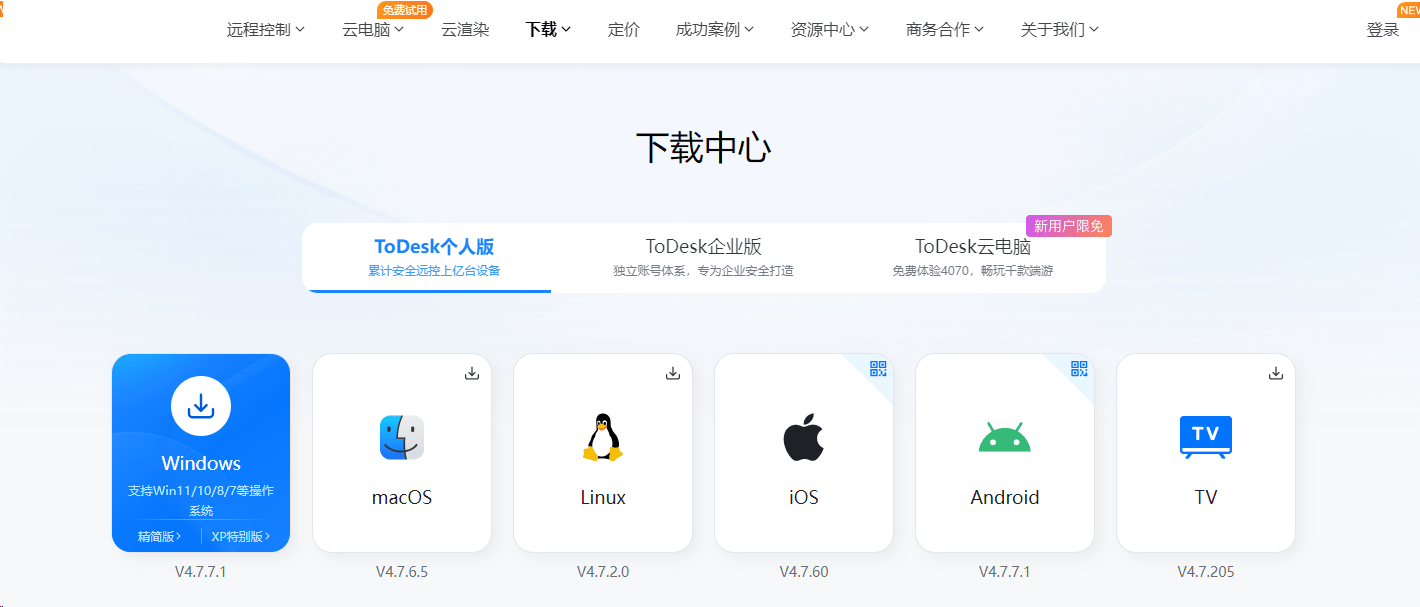
Task: Click the Android version V4.7.7.1 text
Action: pyautogui.click(x=1005, y=572)
